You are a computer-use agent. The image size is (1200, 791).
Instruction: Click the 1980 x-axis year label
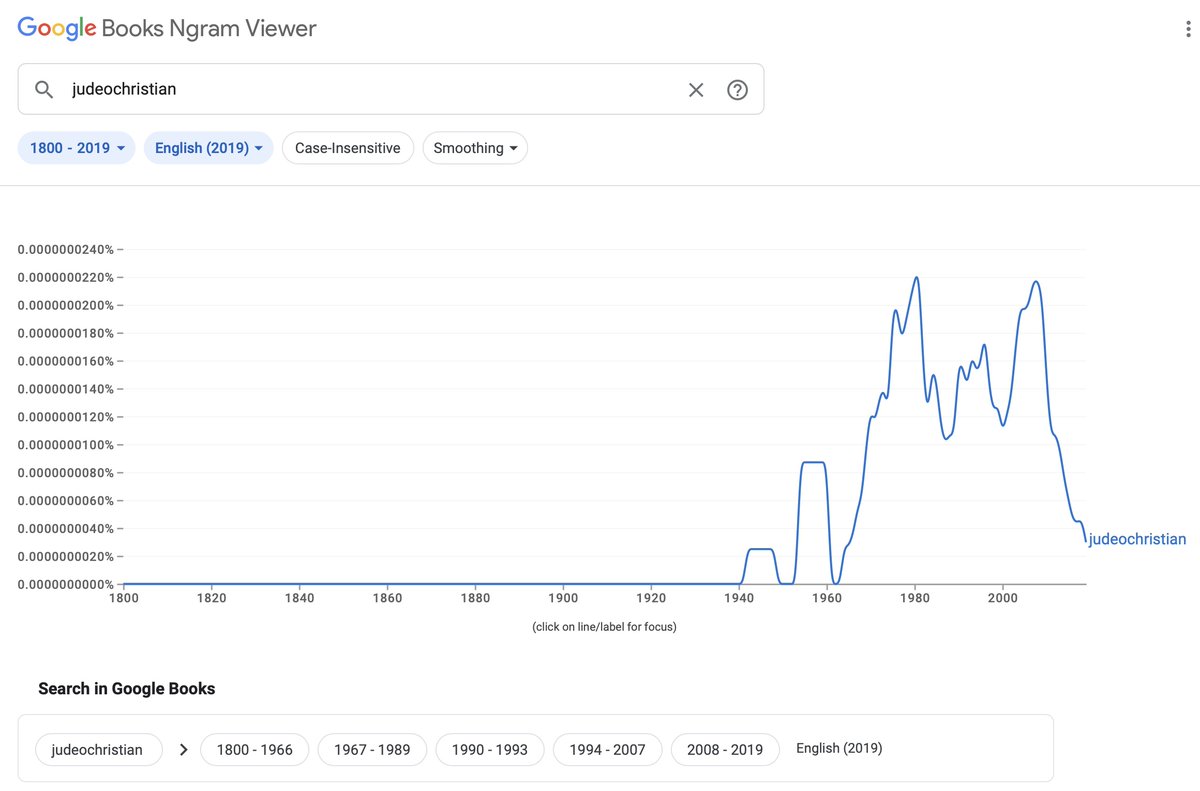(x=915, y=598)
